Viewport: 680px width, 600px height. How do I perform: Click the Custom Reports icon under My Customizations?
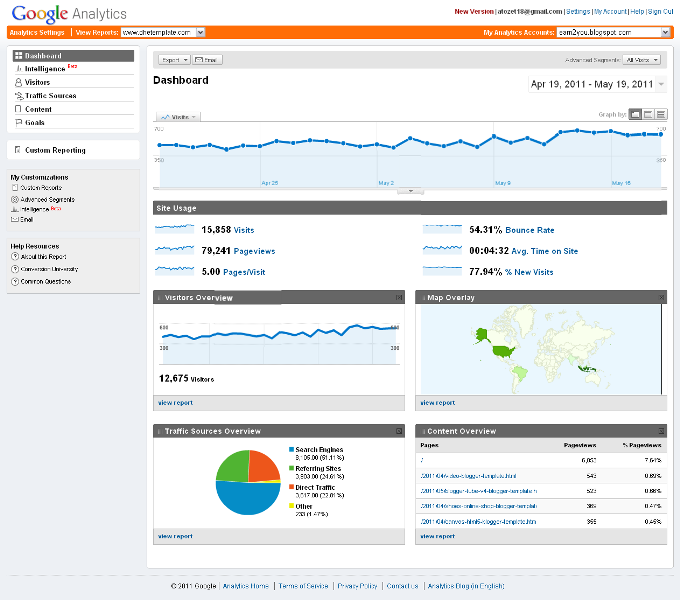coord(15,188)
